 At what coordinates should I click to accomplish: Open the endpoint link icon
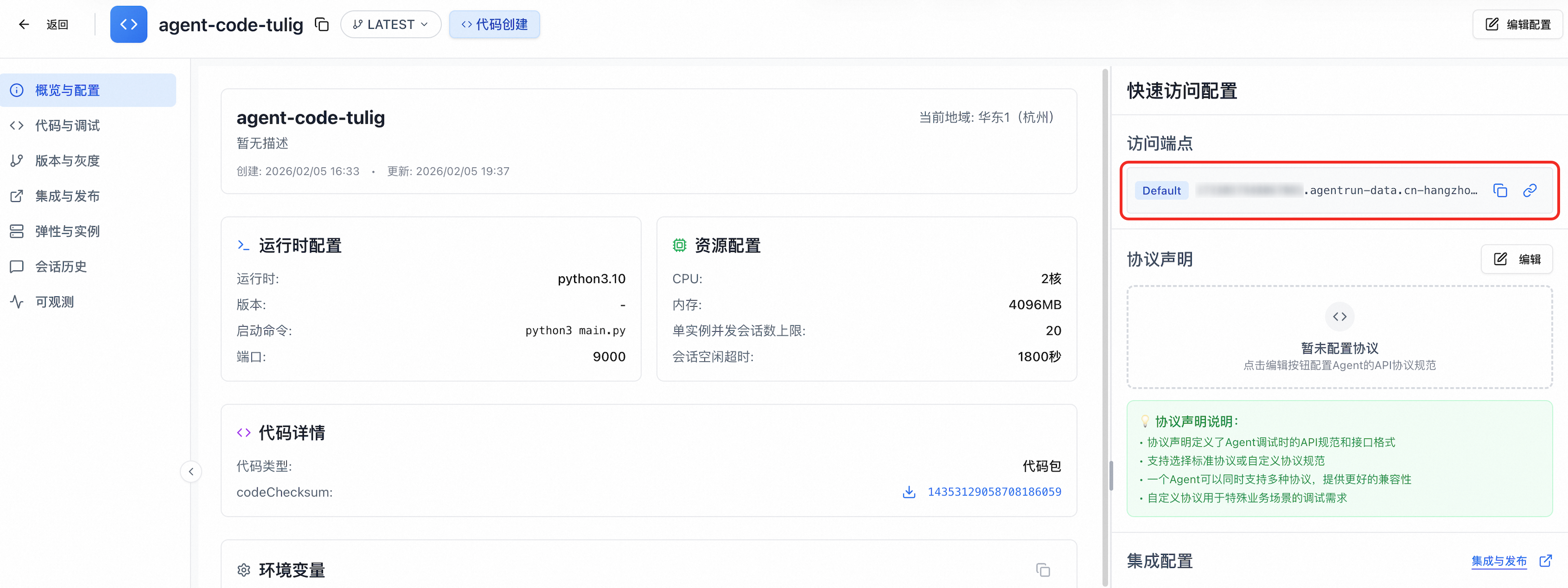pyautogui.click(x=1530, y=191)
